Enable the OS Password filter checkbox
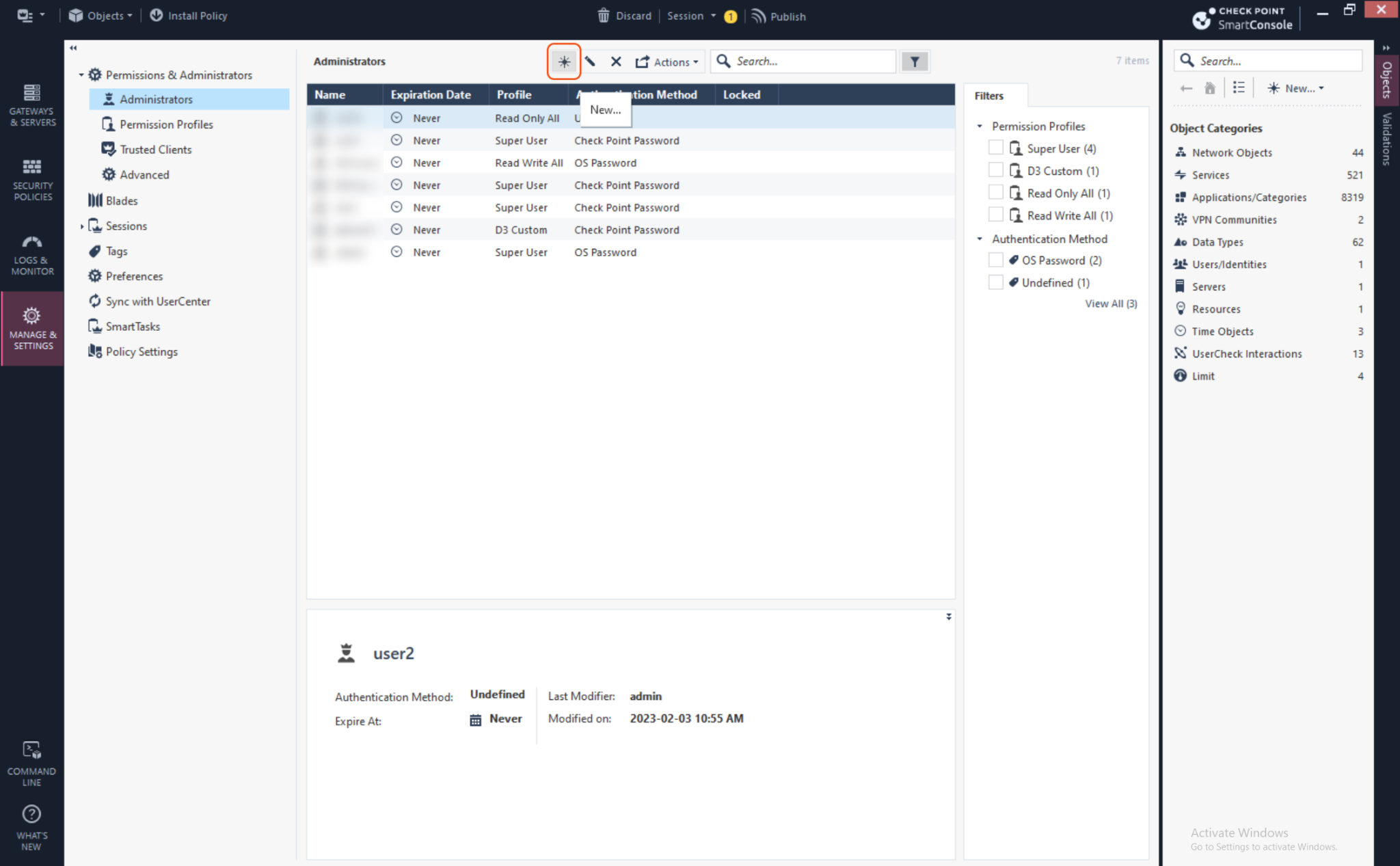Screen dimensions: 1400x866 point(995,260)
